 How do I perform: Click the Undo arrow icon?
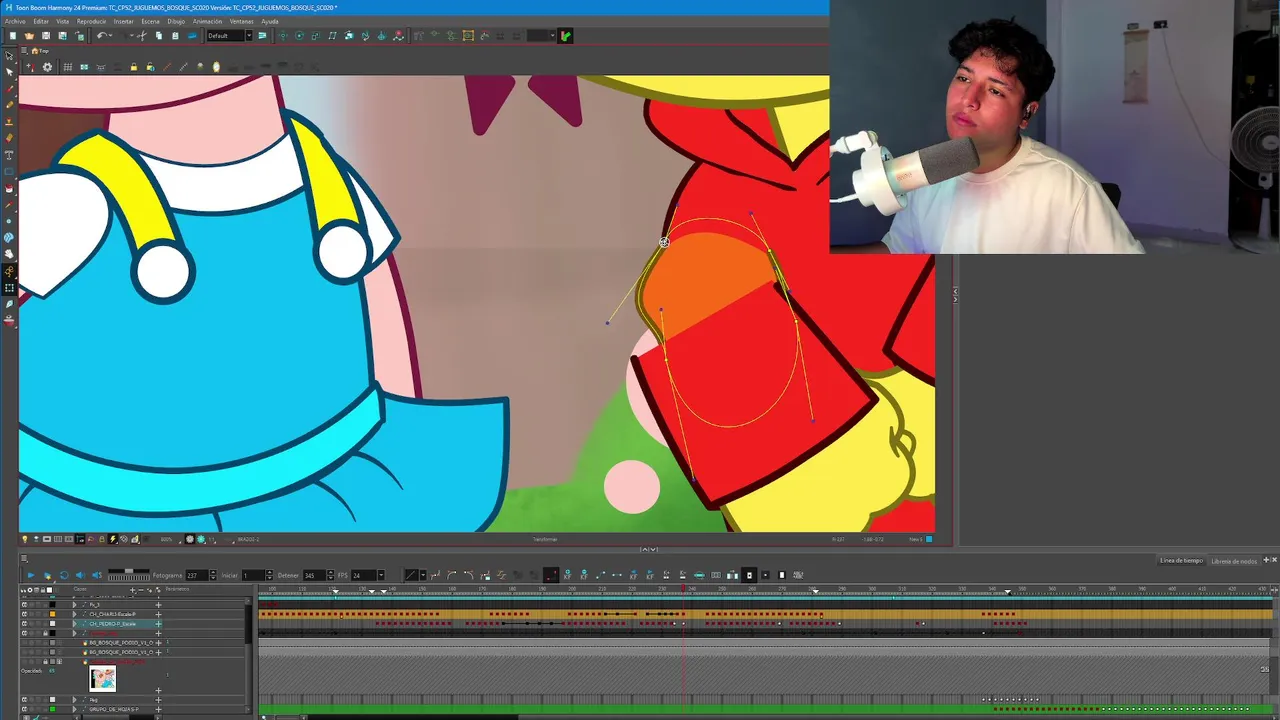[x=101, y=36]
